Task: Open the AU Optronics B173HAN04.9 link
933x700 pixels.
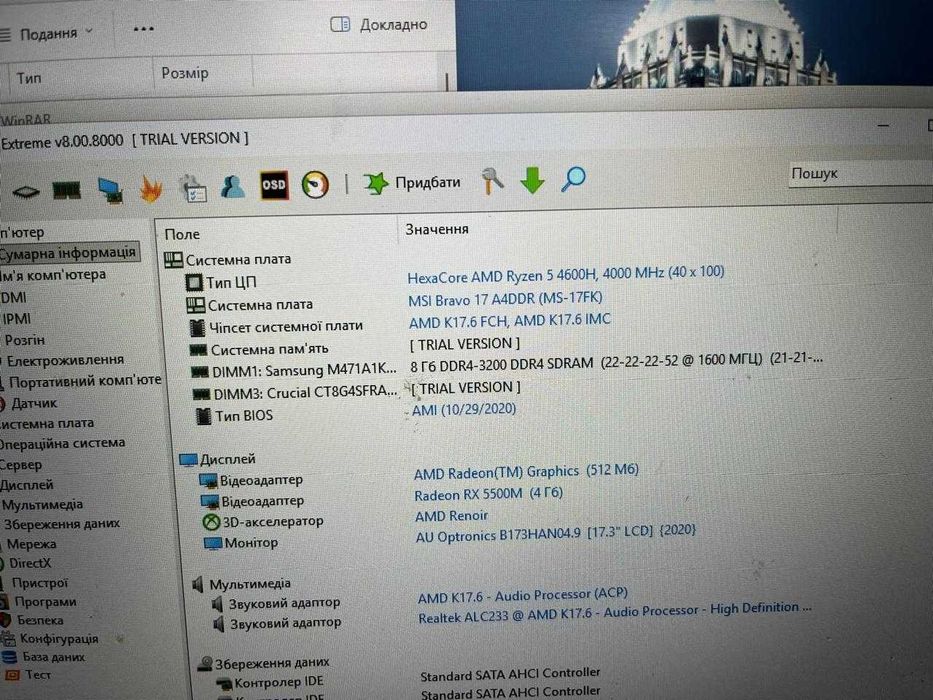Action: tap(555, 533)
